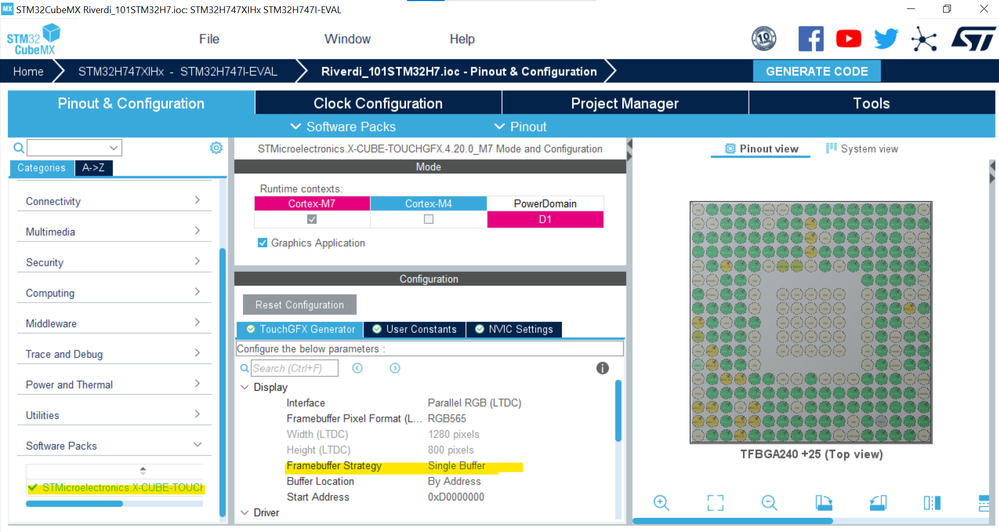The image size is (999, 532).
Task: Open the Window menu
Action: pyautogui.click(x=347, y=39)
